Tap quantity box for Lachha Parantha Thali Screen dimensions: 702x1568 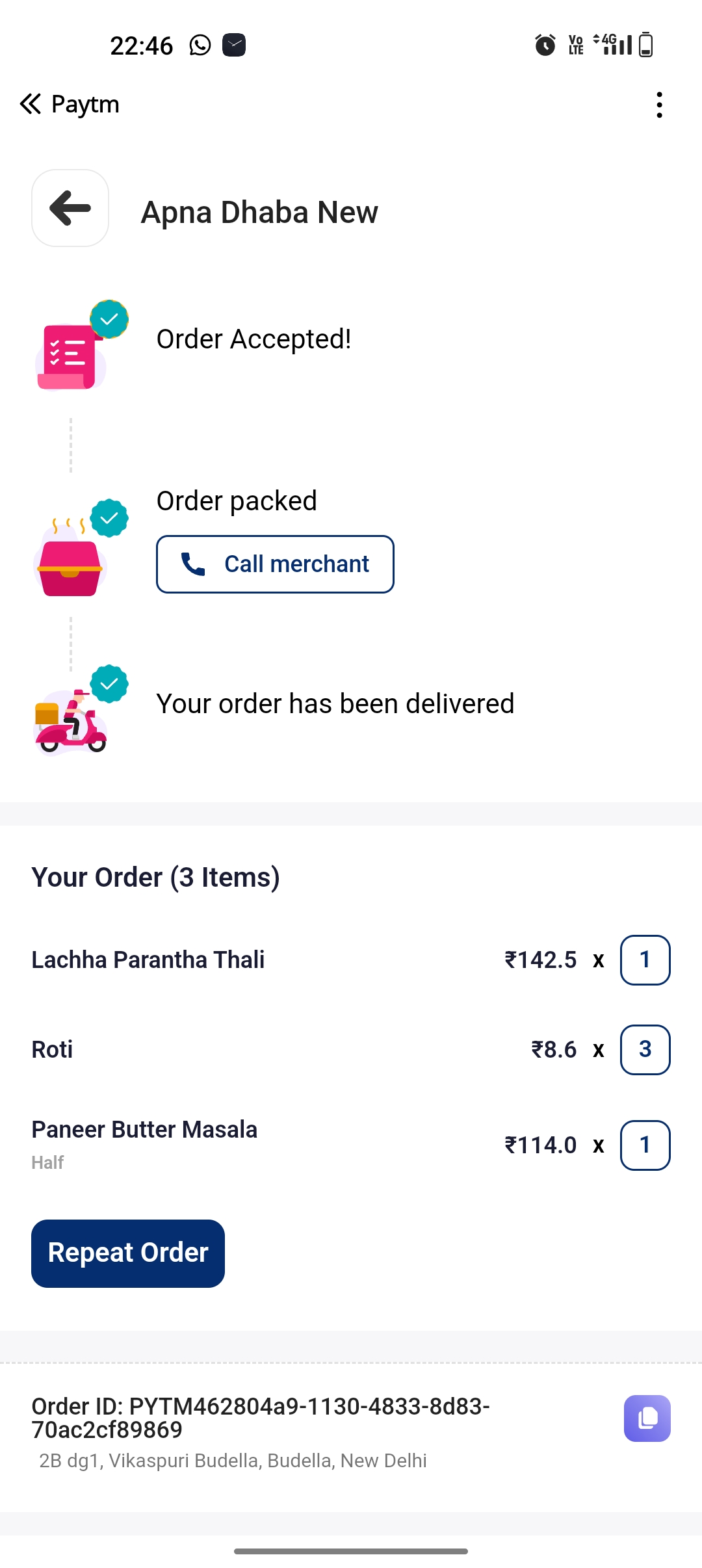[x=645, y=960]
